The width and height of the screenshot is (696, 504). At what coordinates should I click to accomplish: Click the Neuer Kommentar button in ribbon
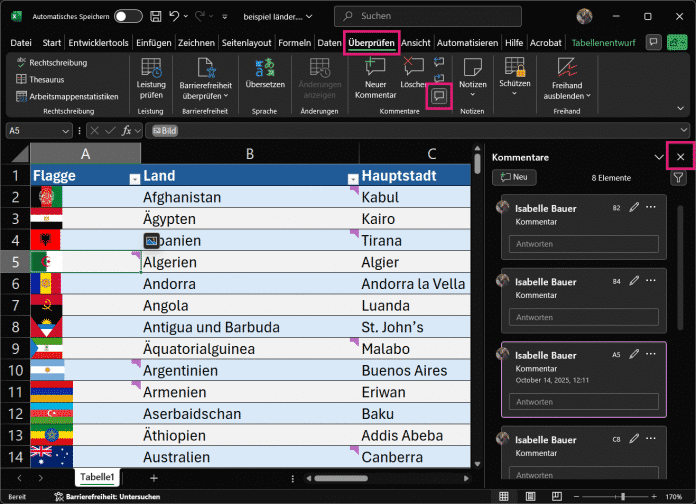point(376,74)
